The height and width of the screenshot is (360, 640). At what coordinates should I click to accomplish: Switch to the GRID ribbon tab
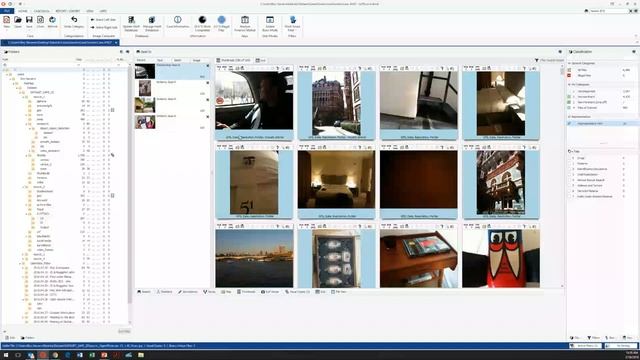point(103,11)
